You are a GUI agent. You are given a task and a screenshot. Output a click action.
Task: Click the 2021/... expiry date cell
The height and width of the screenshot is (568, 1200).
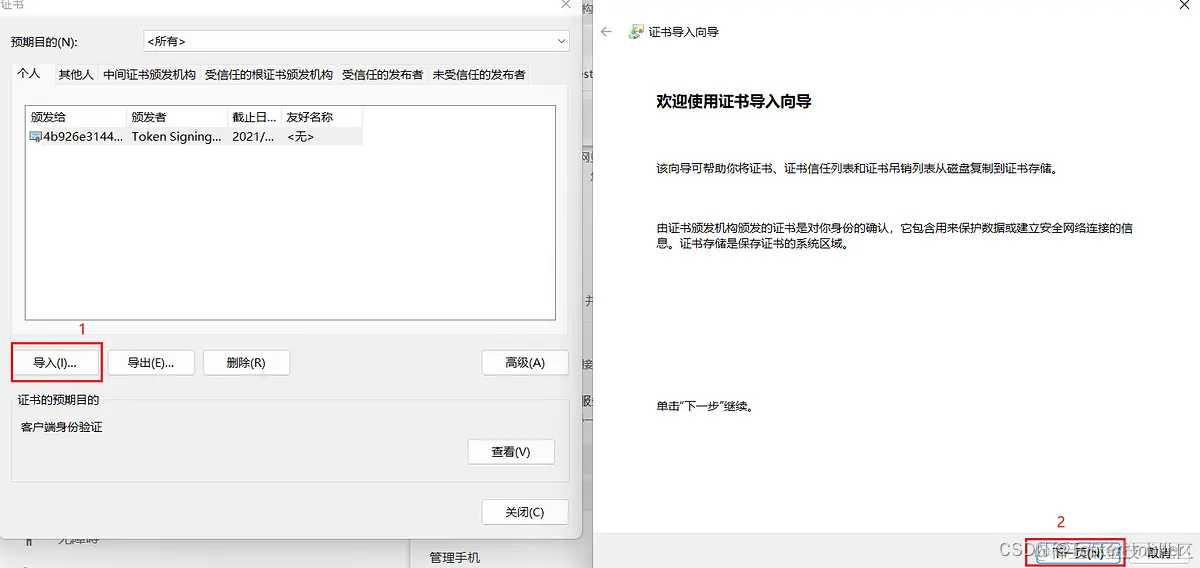tap(253, 136)
